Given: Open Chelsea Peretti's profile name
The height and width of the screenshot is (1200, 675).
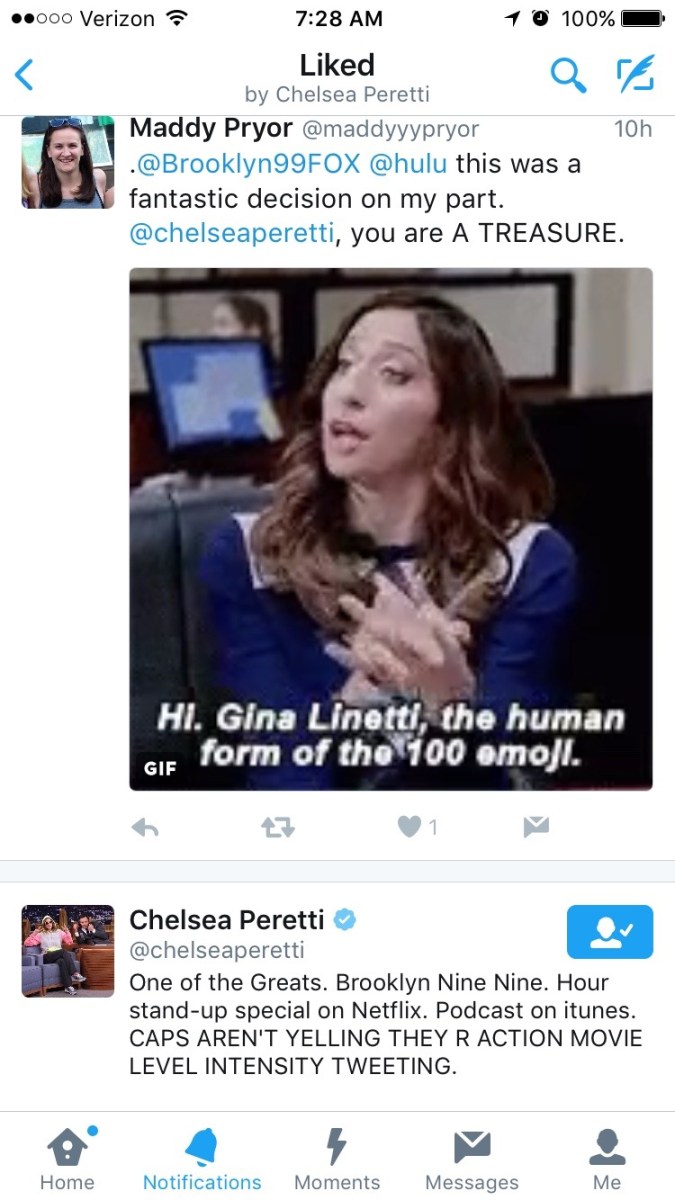Looking at the screenshot, I should coord(227,919).
